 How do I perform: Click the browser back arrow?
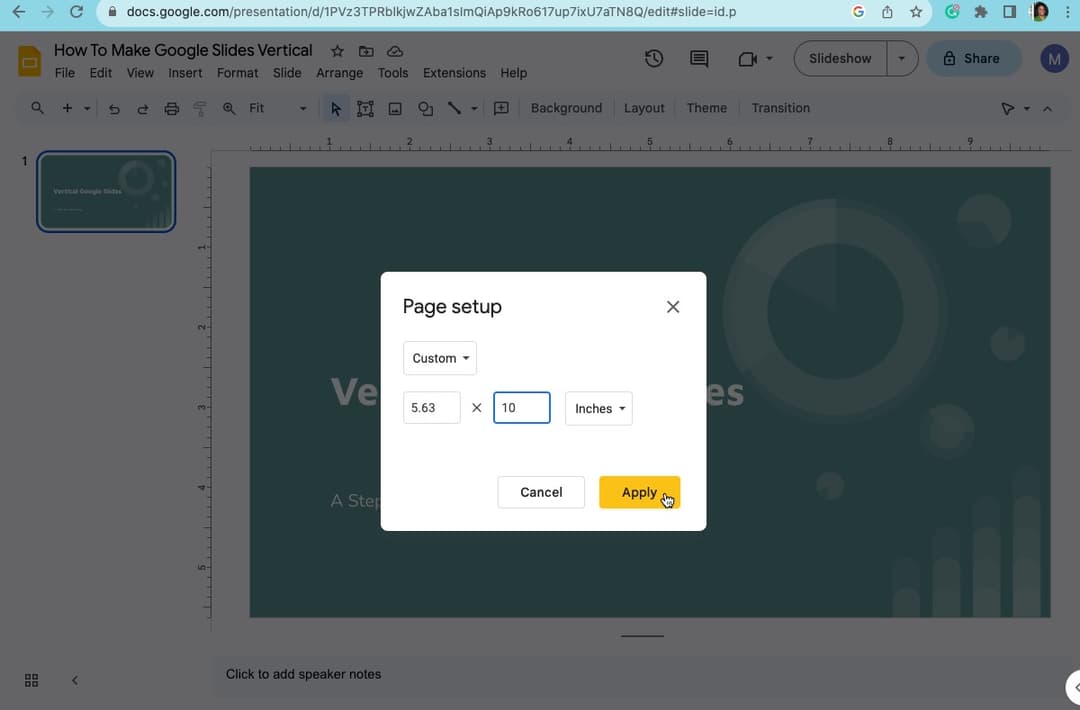point(19,12)
